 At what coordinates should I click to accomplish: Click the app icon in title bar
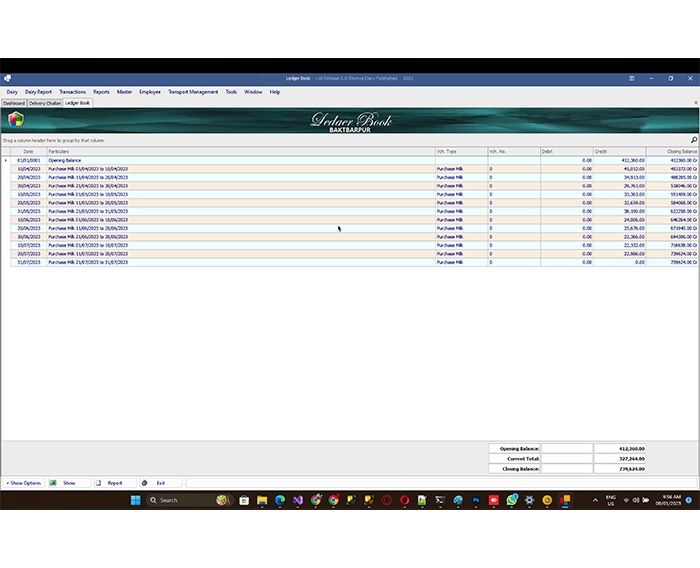click(6, 78)
